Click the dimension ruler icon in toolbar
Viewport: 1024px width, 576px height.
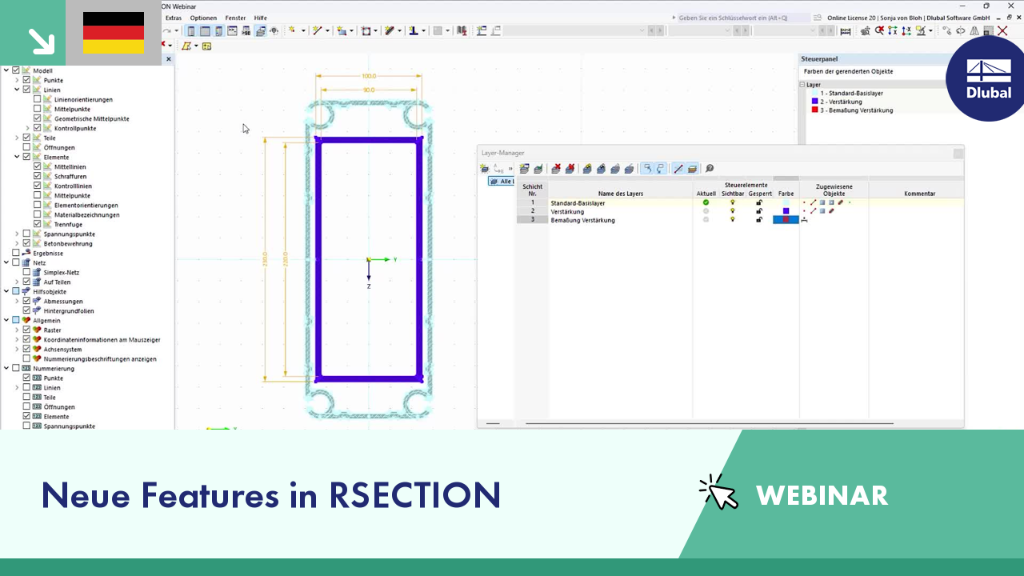point(846,31)
